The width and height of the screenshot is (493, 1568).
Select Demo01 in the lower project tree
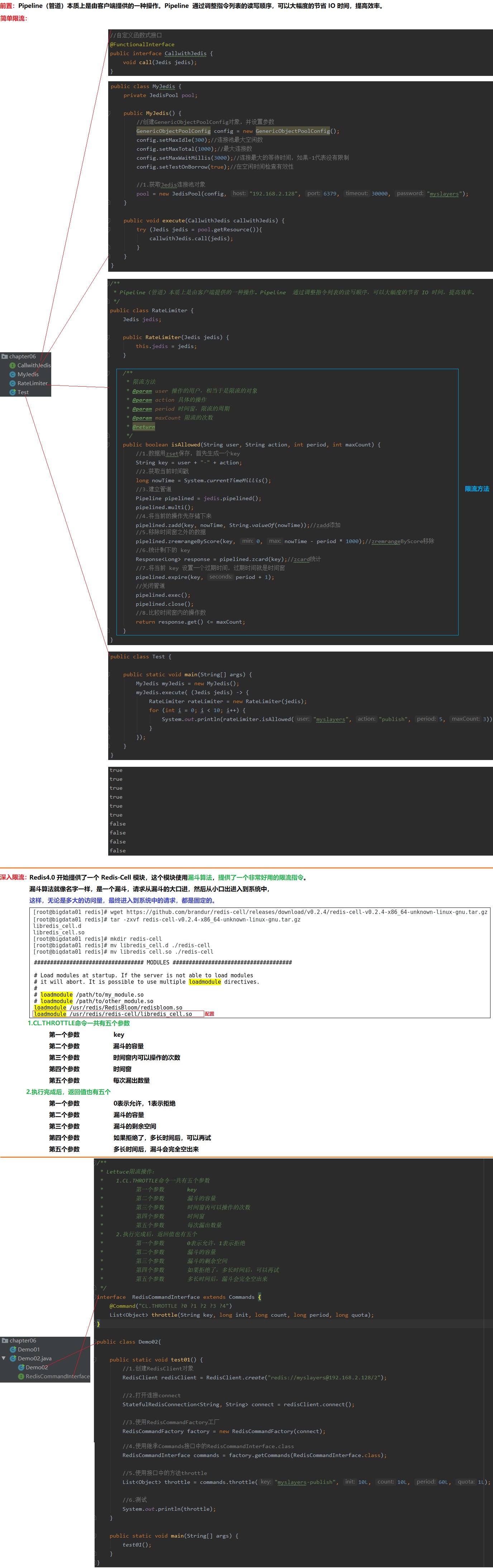click(x=29, y=1350)
